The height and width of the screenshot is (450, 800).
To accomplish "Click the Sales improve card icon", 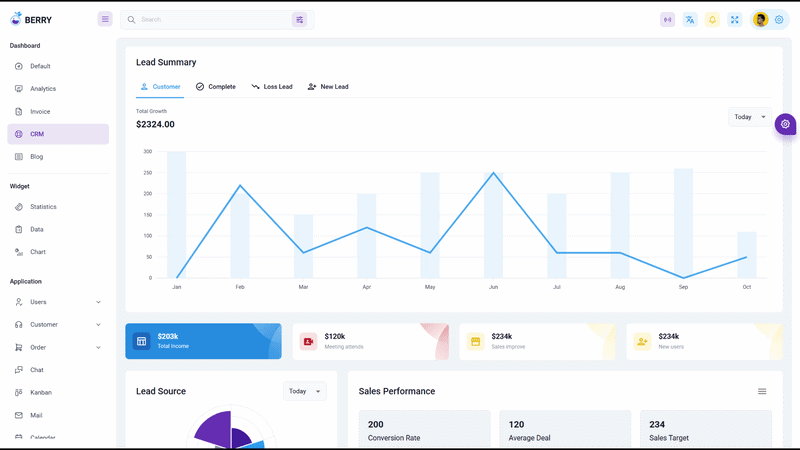I will (x=476, y=341).
